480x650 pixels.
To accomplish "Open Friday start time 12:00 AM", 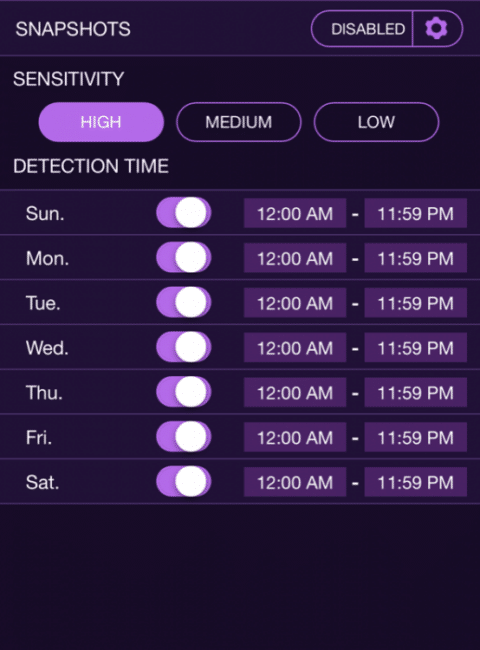I will pyautogui.click(x=295, y=437).
